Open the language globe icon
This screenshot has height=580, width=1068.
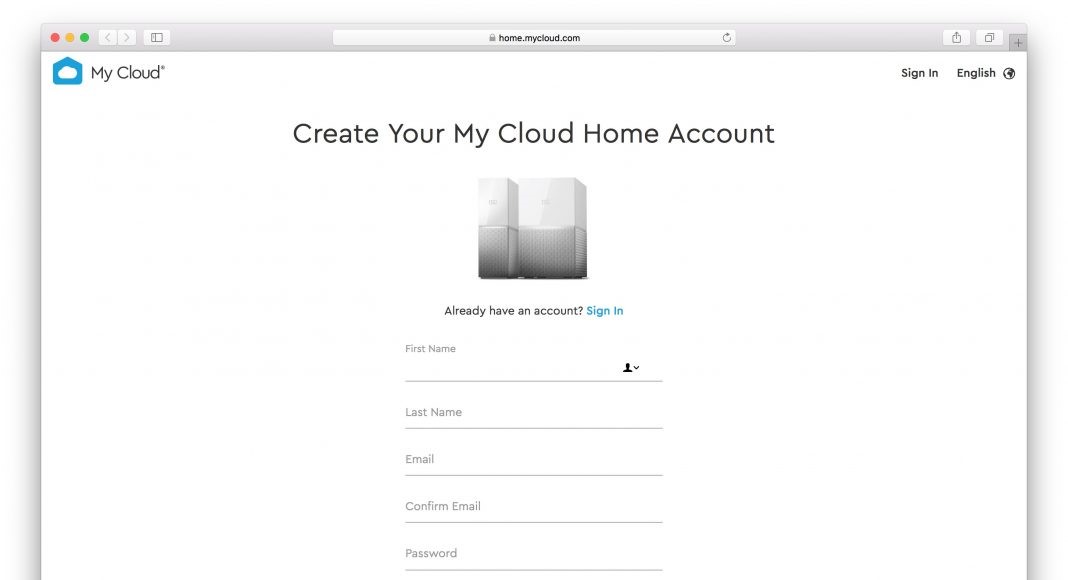click(x=1009, y=74)
